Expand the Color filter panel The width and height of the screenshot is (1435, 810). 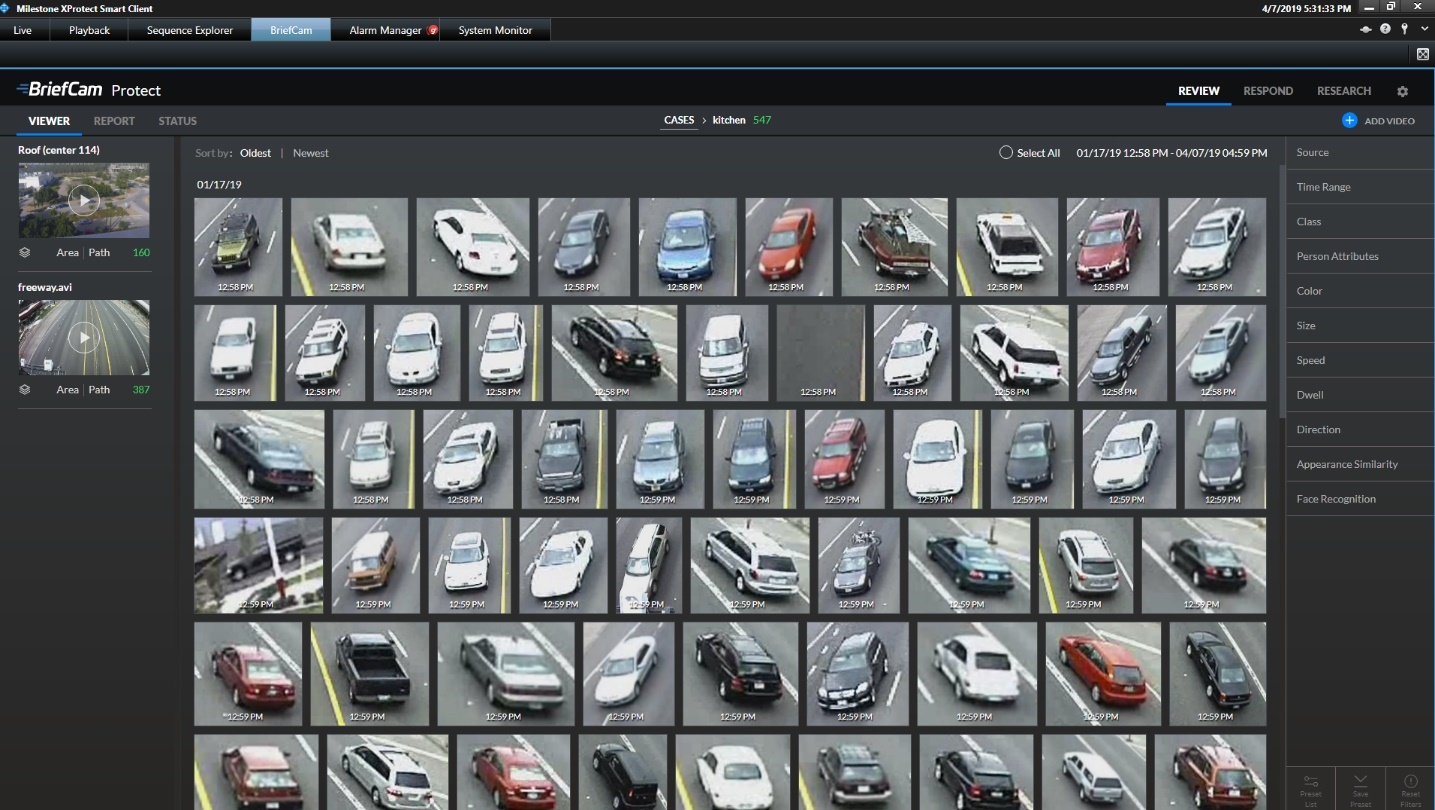pyautogui.click(x=1360, y=291)
